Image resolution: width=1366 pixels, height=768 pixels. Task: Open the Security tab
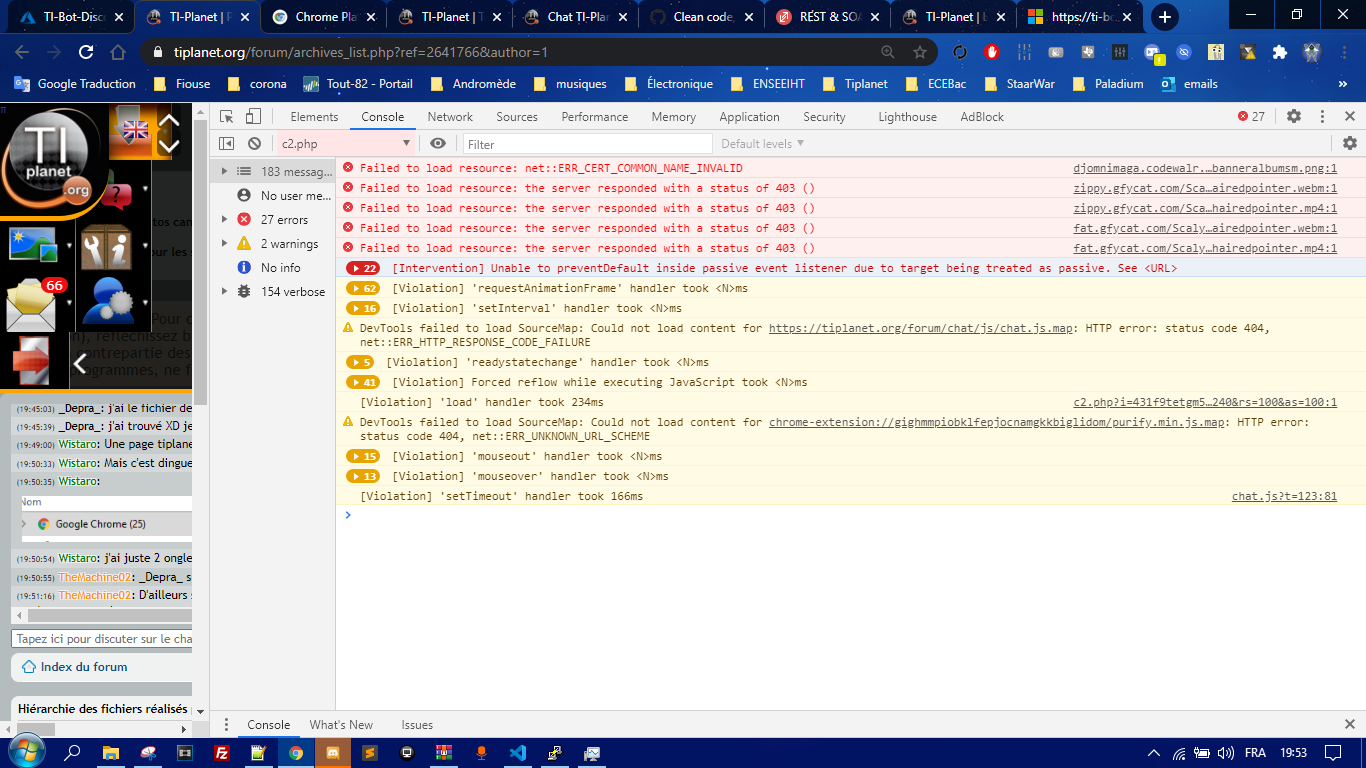824,116
